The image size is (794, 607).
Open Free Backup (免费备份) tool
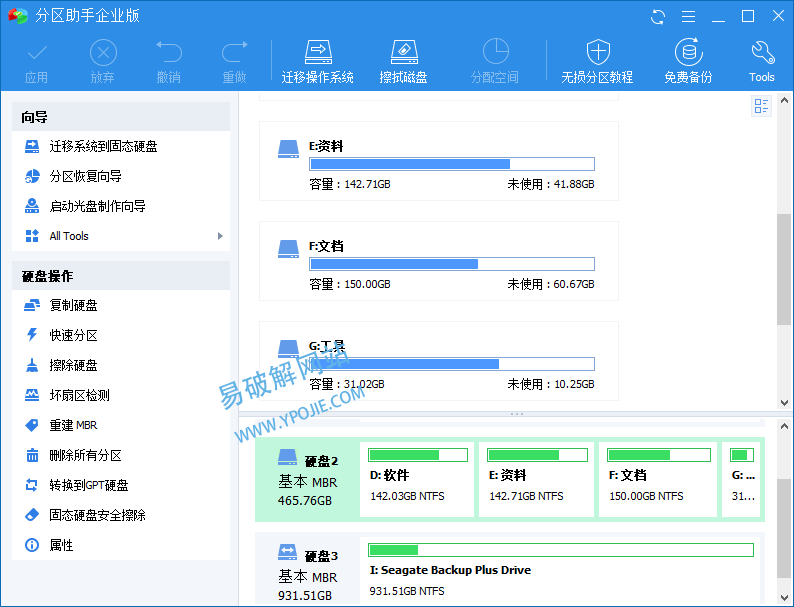pos(688,63)
